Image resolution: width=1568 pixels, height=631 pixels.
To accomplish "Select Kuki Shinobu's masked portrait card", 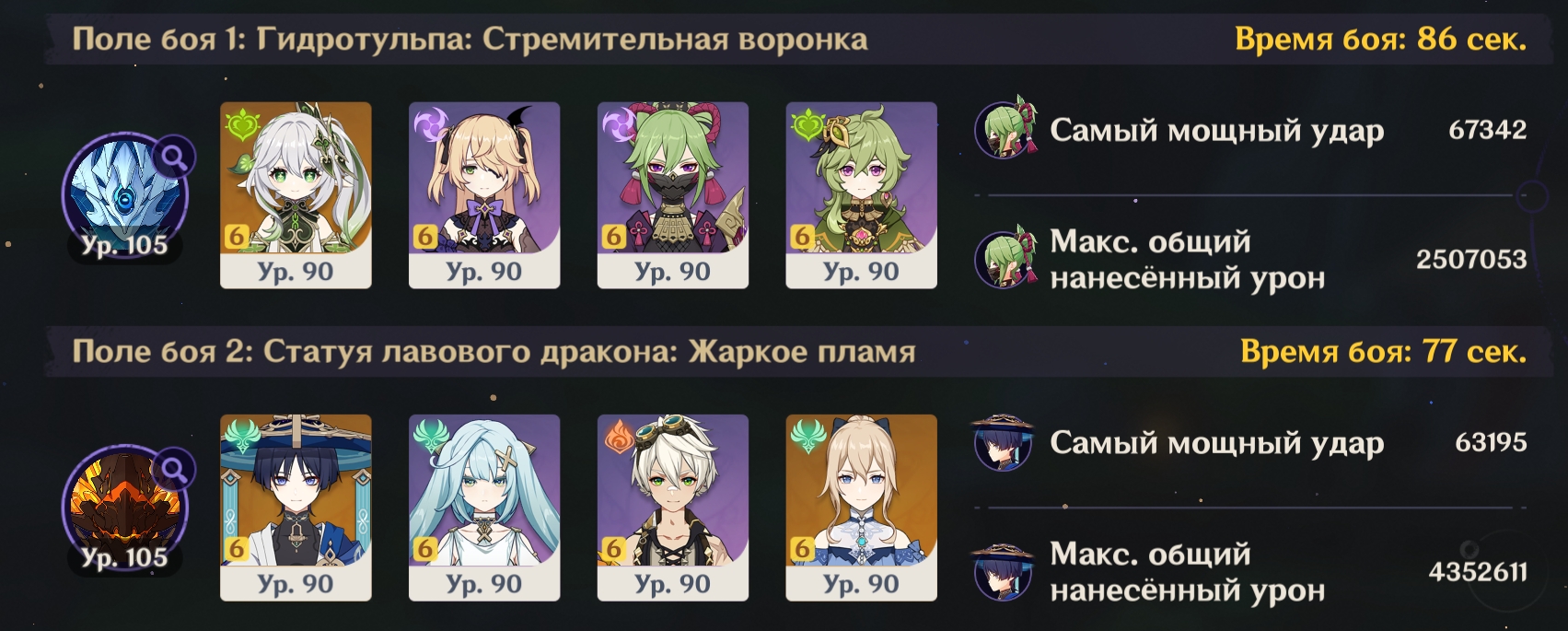I will pyautogui.click(x=673, y=195).
